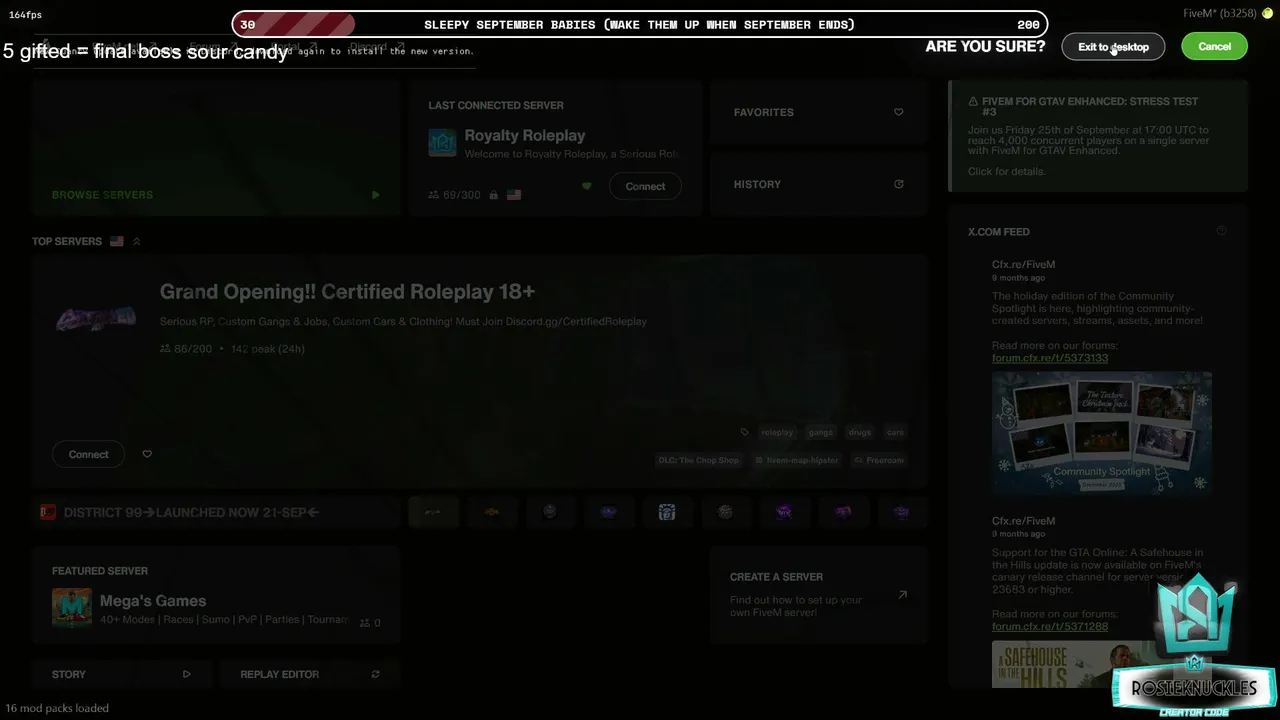Open Grand Opening!! Certified Roleplay 18+ title

(x=347, y=292)
